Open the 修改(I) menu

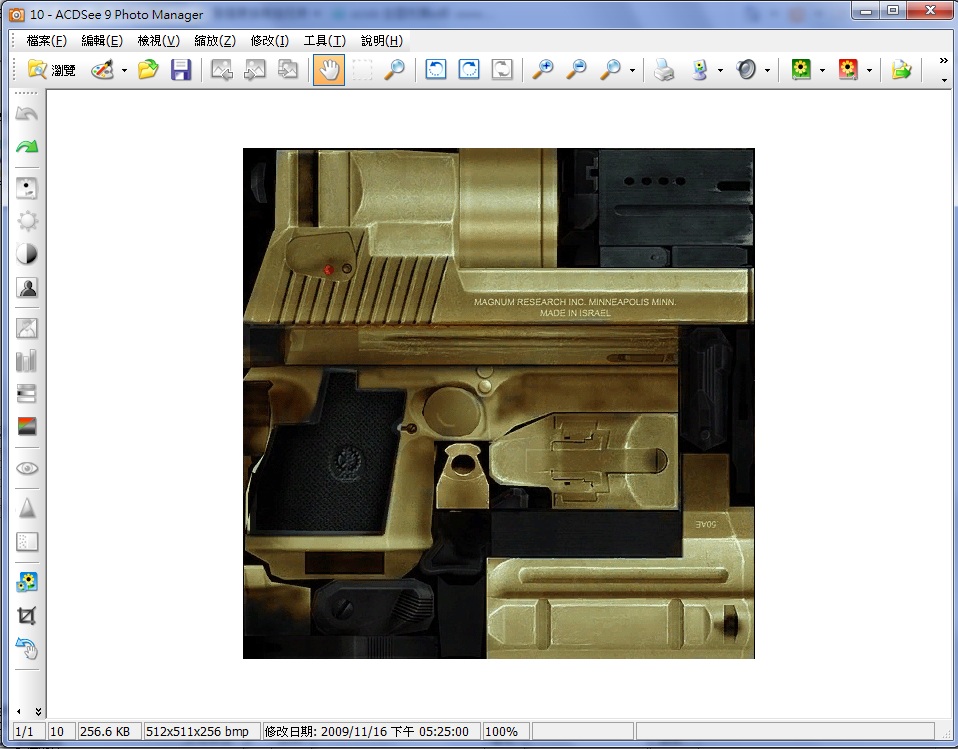(x=269, y=41)
